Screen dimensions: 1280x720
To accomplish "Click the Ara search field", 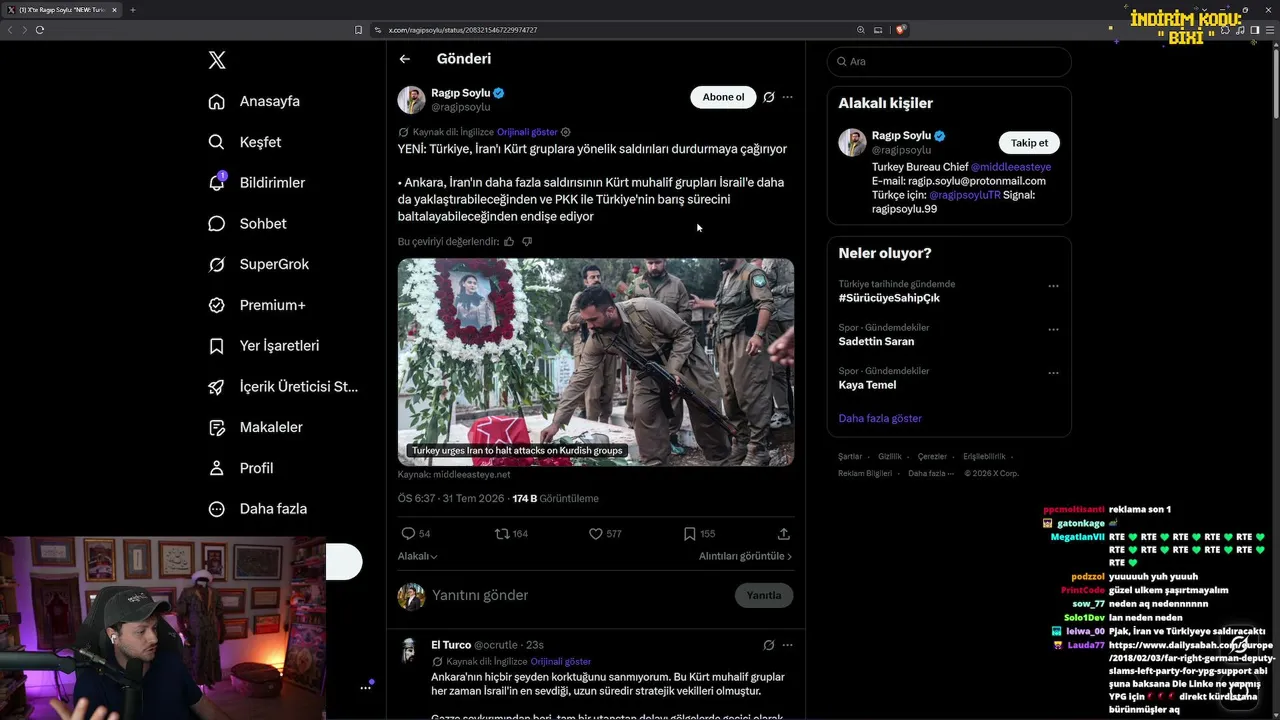I will coord(949,62).
